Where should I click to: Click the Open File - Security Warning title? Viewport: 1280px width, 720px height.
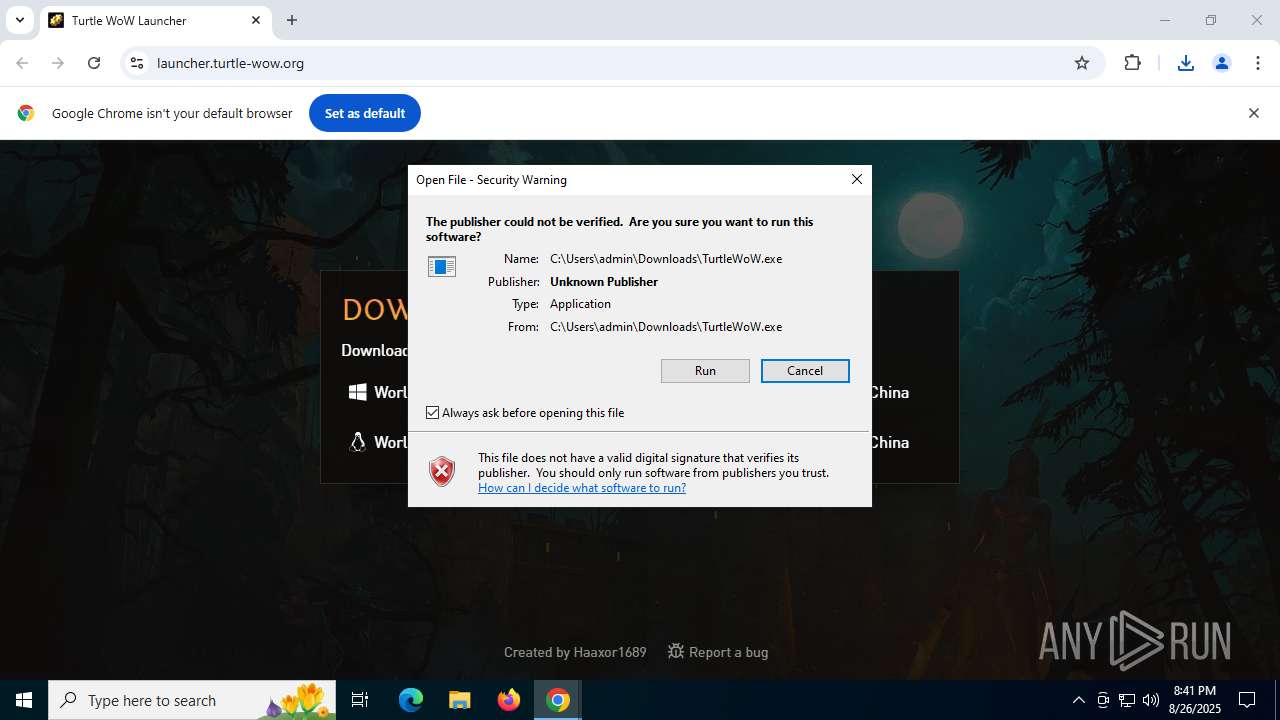coord(491,180)
